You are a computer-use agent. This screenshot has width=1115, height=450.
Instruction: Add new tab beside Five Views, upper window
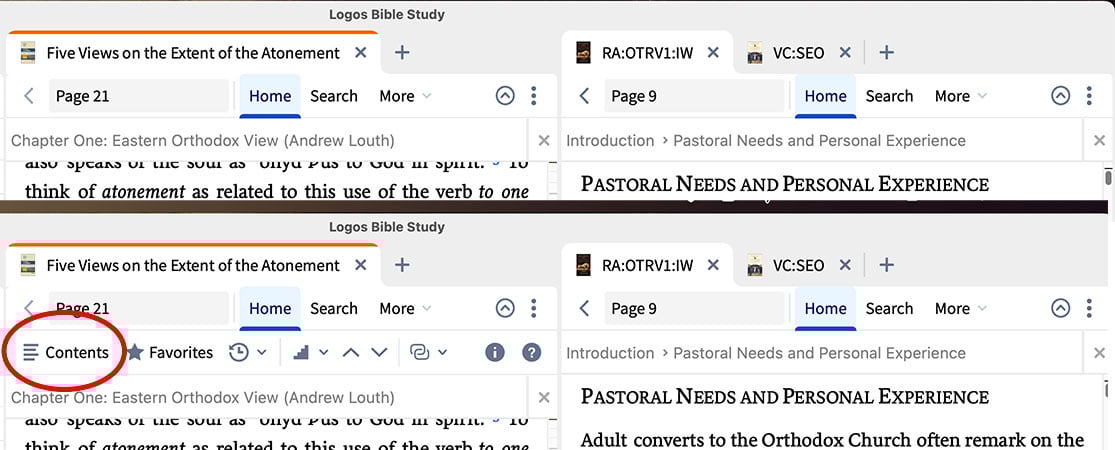coord(402,53)
